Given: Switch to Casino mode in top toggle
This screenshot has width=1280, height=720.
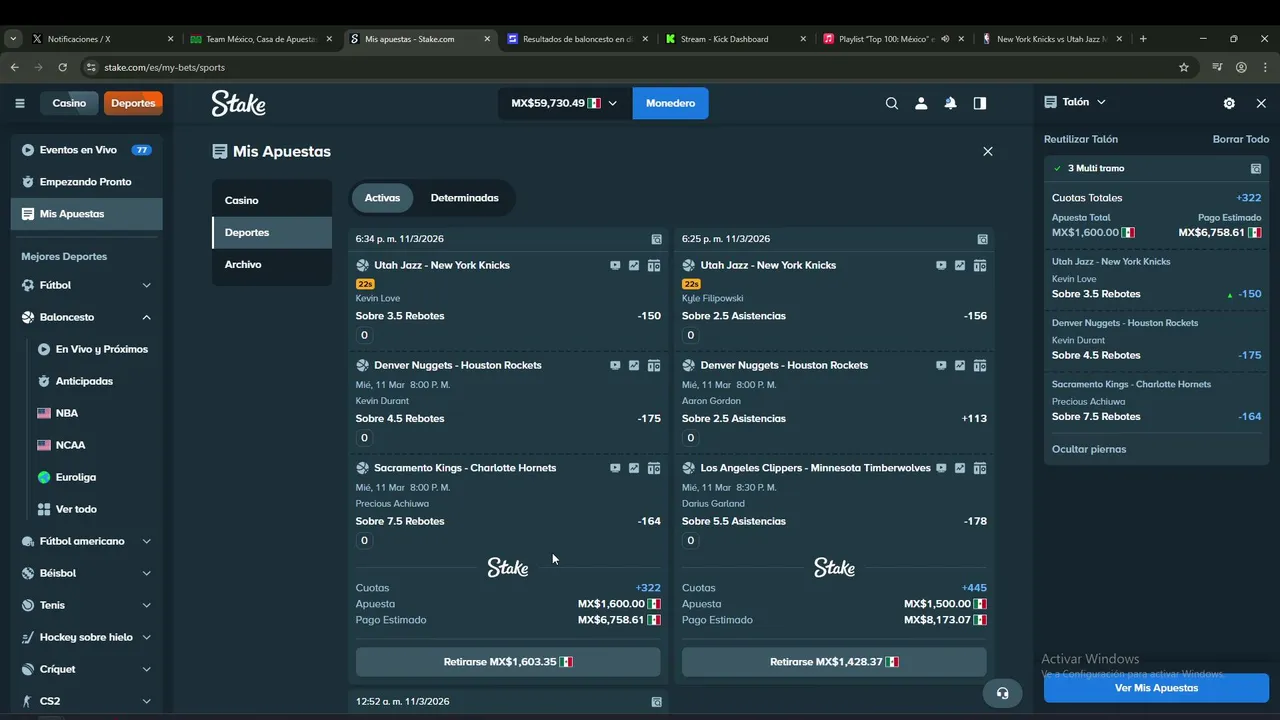Looking at the screenshot, I should [x=69, y=103].
